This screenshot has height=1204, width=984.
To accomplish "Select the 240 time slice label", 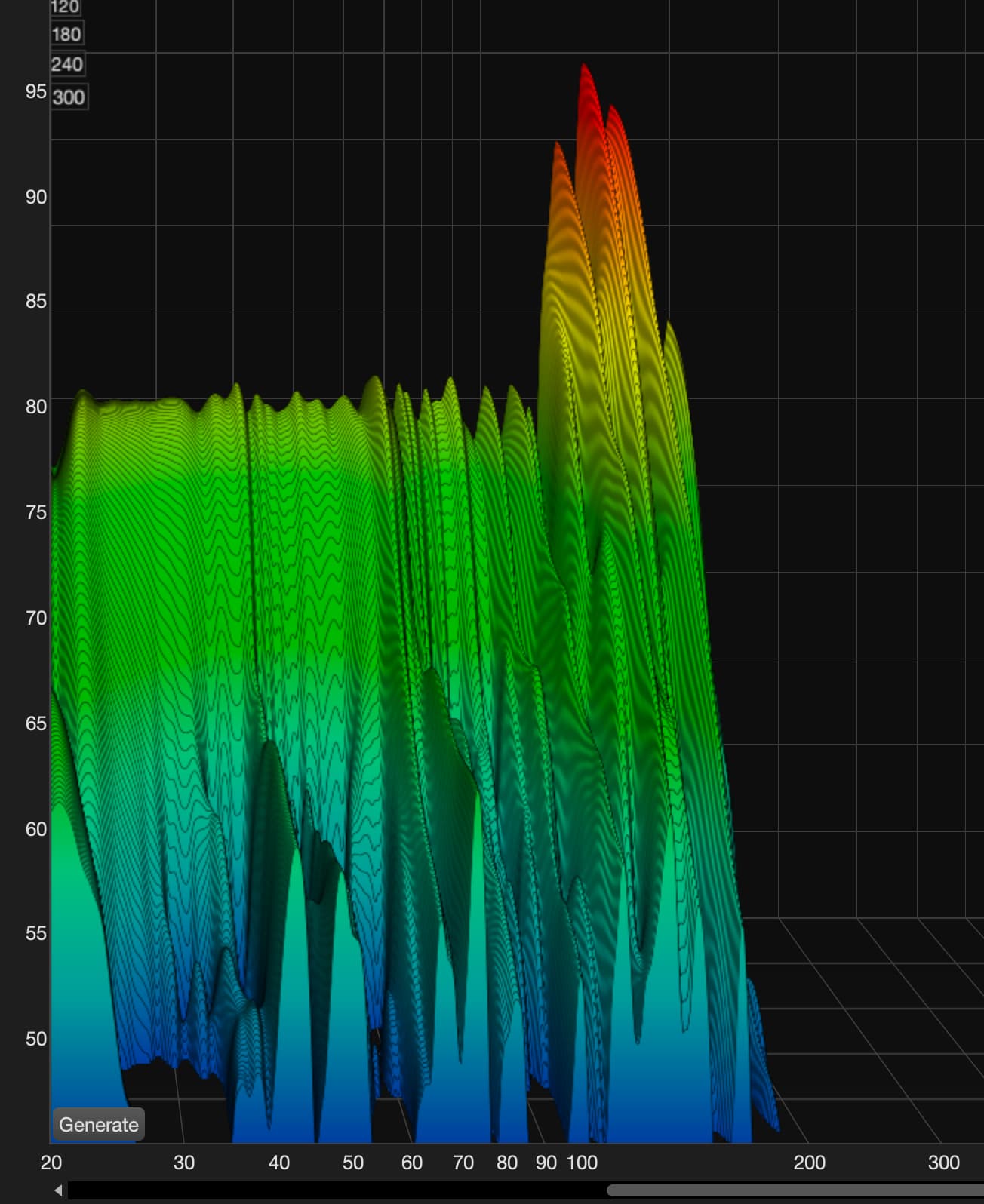I will 67,65.
